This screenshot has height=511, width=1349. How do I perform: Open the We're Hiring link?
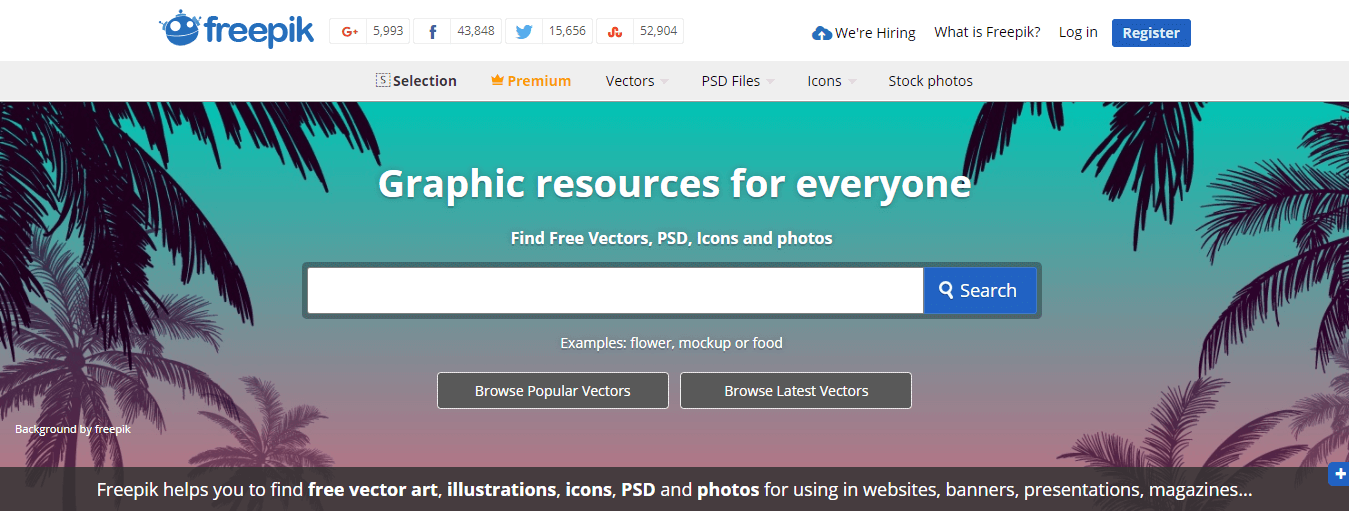875,33
